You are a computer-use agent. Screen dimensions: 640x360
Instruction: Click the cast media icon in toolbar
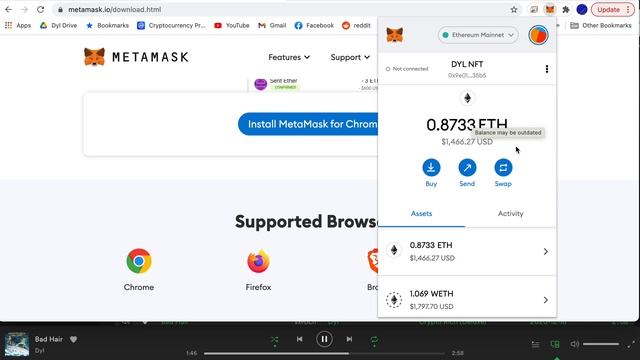coord(534,9)
